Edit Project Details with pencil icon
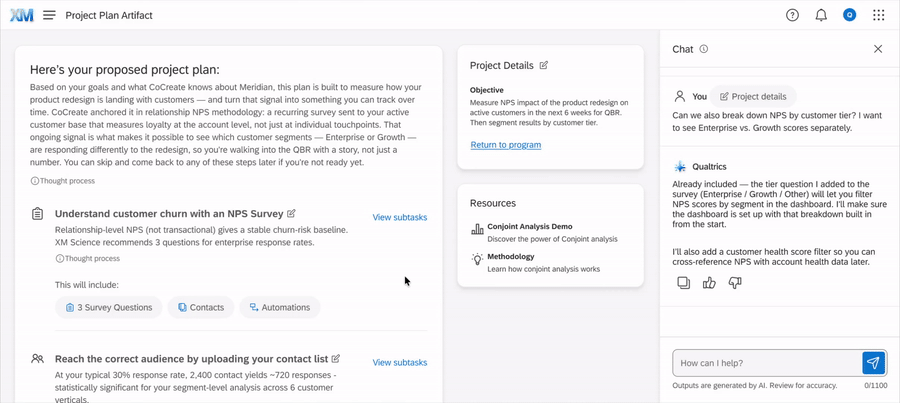The width and height of the screenshot is (900, 403). tap(544, 65)
